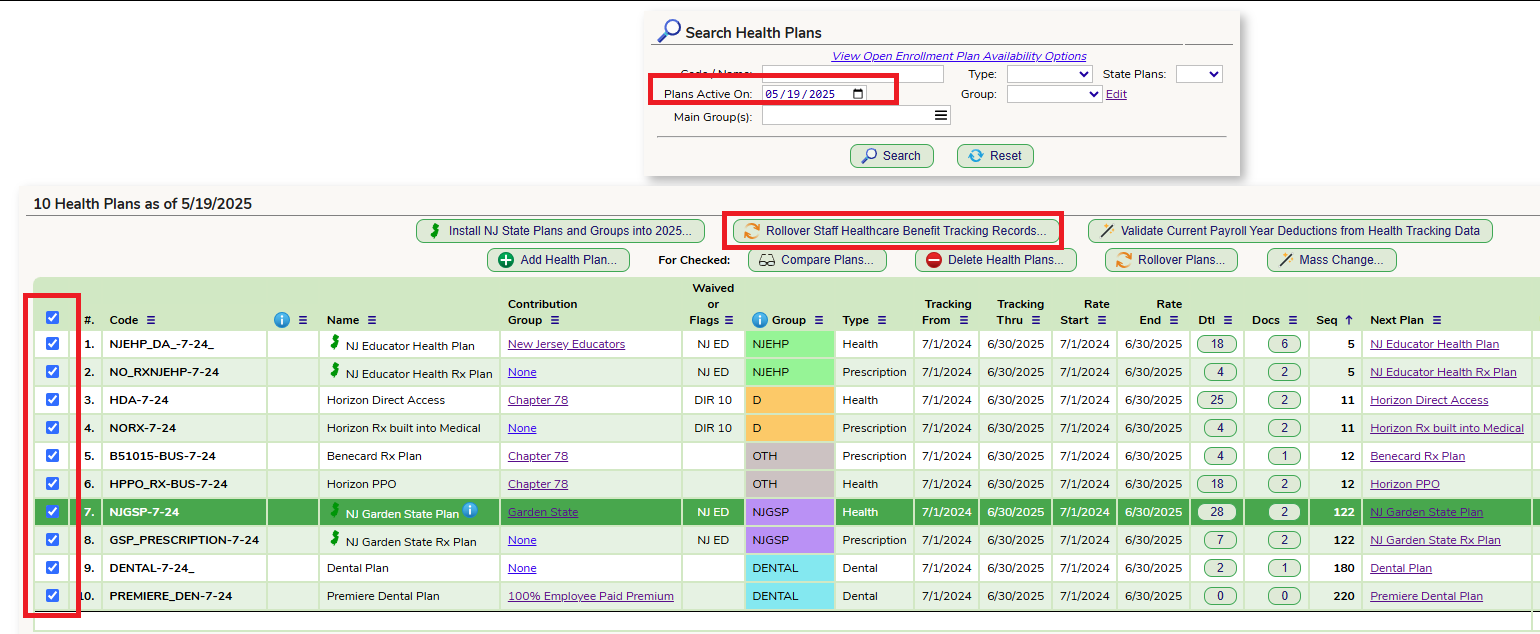Click the info icon next to NJ Garden State Plan
Image resolution: width=1540 pixels, height=634 pixels.
click(x=470, y=510)
